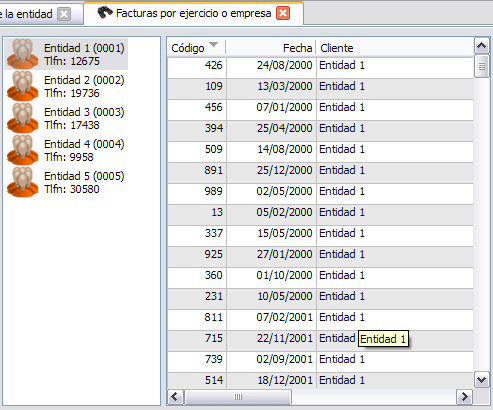
Task: Sort by the Fecha column header
Action: coord(271,48)
